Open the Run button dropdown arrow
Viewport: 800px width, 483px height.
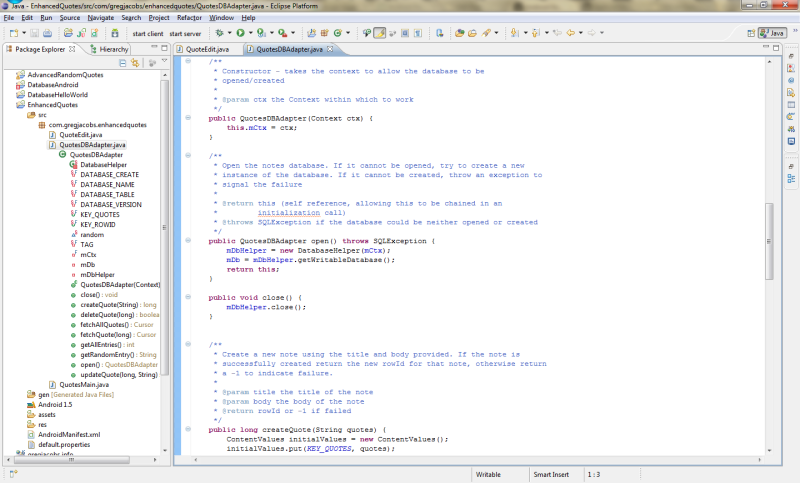[250, 33]
